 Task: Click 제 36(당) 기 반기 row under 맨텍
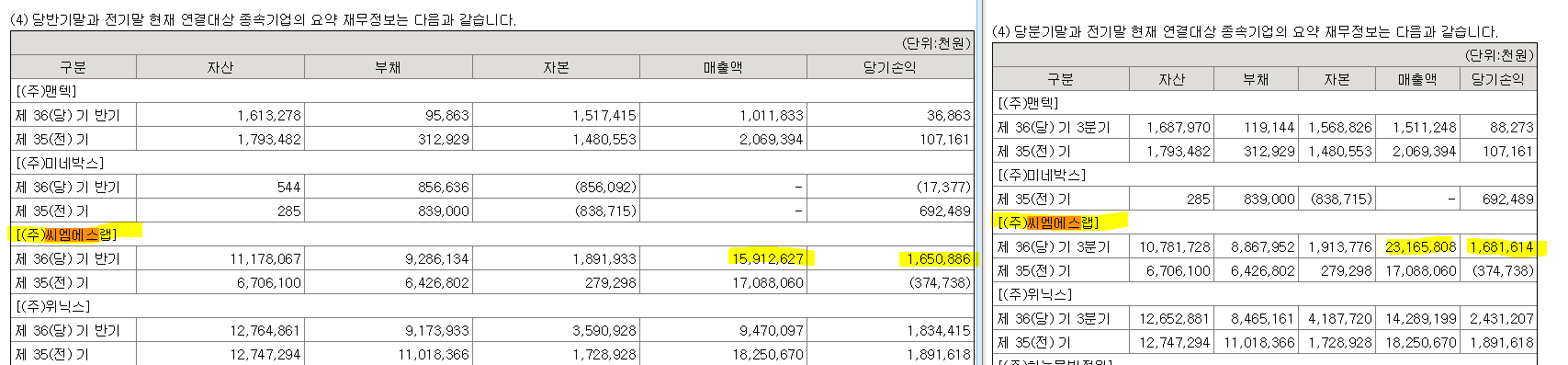coord(492,116)
